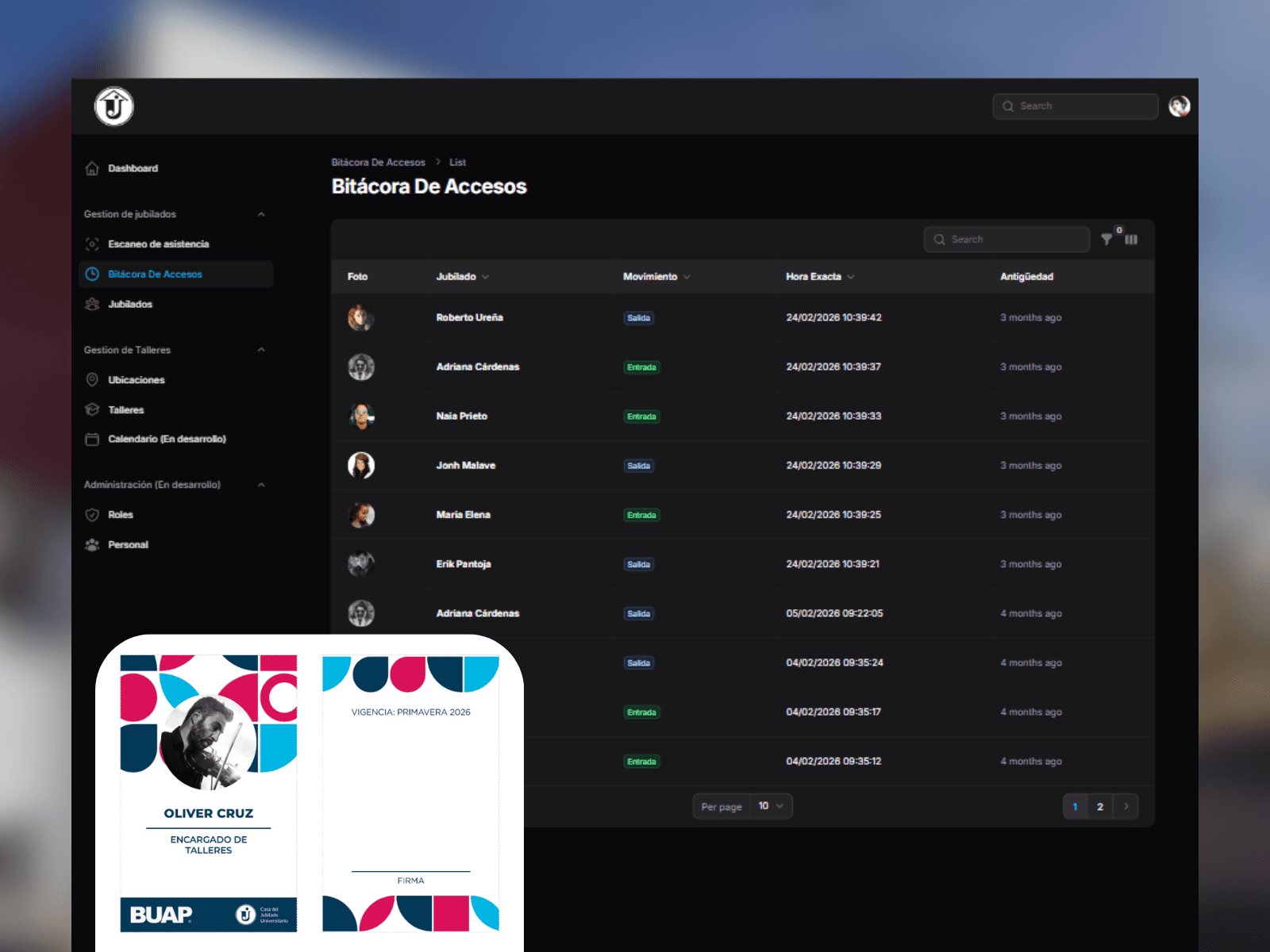
Task: Sort the table by the Hora Exacta column
Action: (820, 277)
